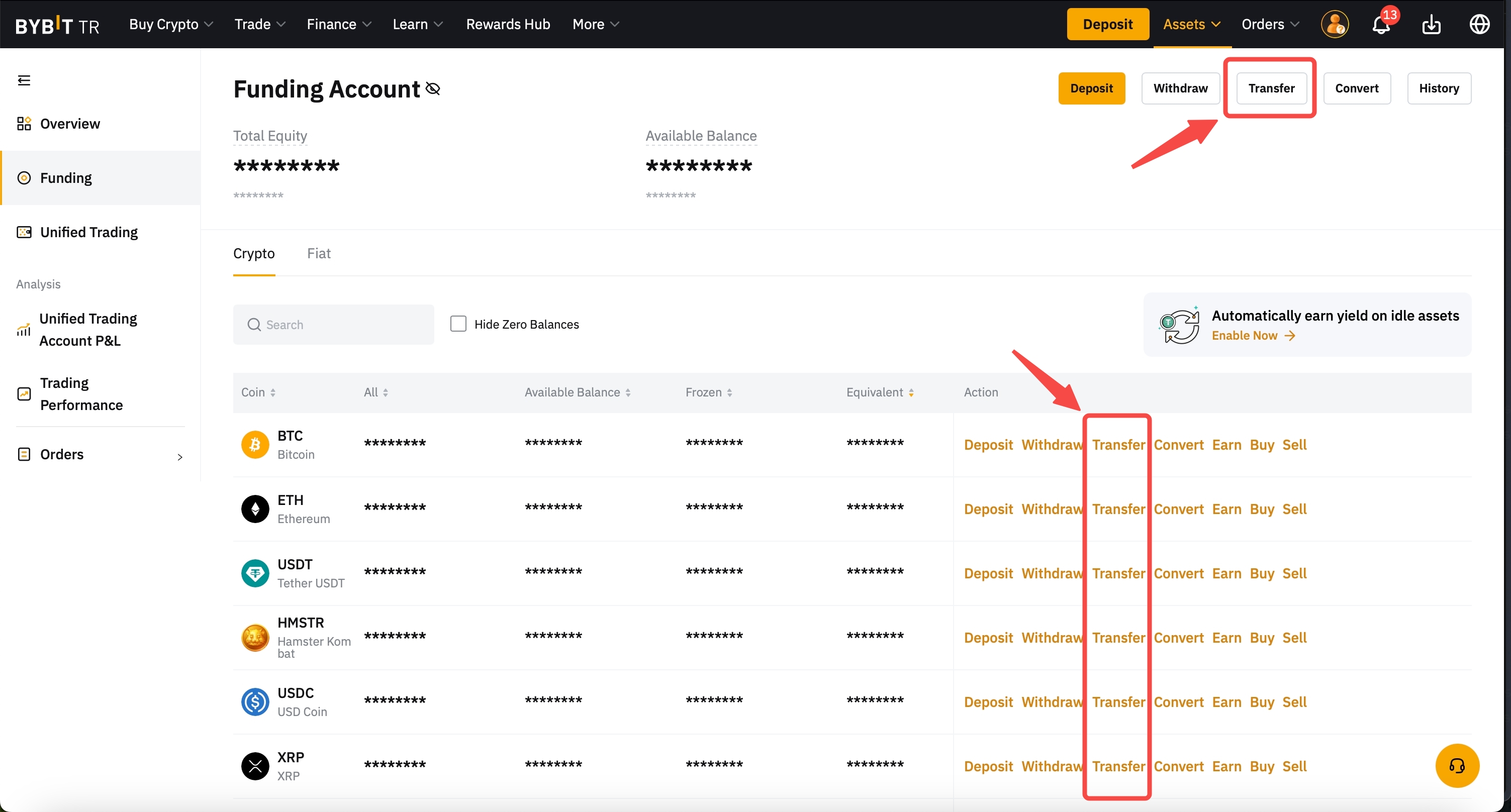Open the language globe icon
This screenshot has width=1511, height=812.
(1479, 25)
